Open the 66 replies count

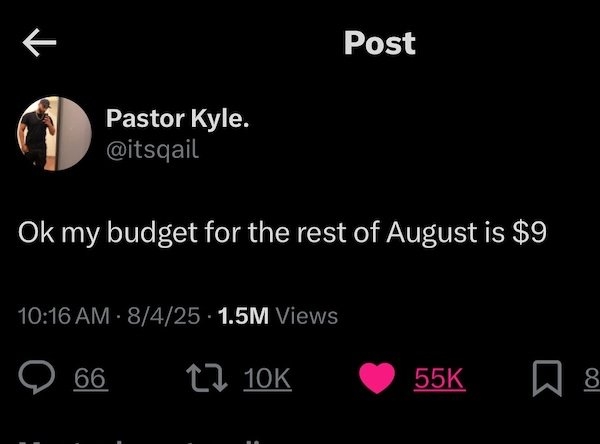coord(89,377)
